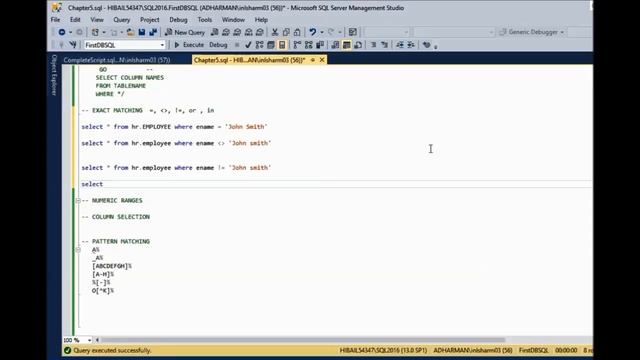Open the Tools menu
Image resolution: width=640 pixels, height=360 pixels.
coord(204,20)
